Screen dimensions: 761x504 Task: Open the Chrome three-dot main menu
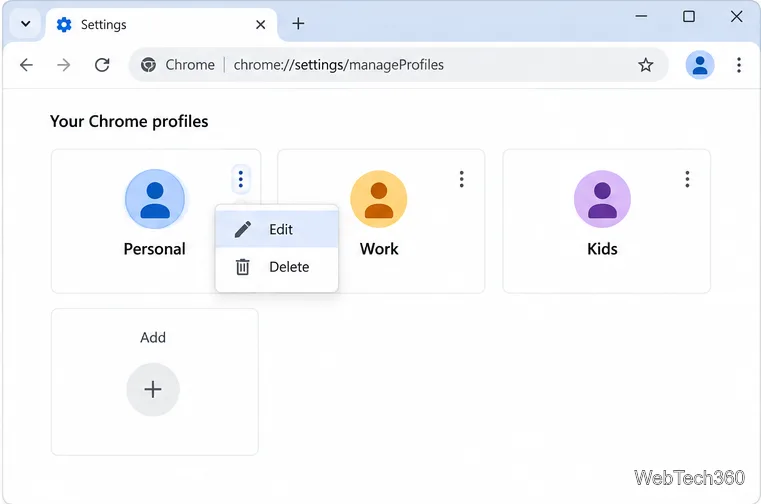(x=739, y=65)
